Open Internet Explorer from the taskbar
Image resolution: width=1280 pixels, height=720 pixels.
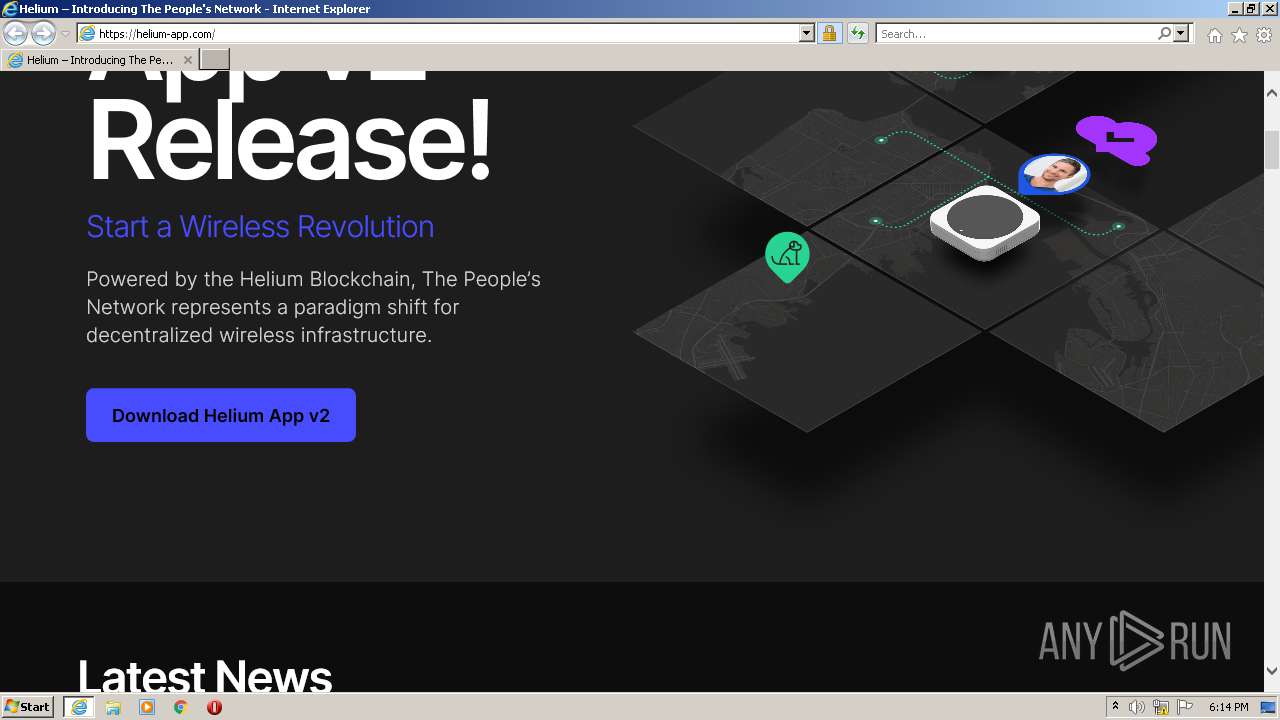click(79, 707)
